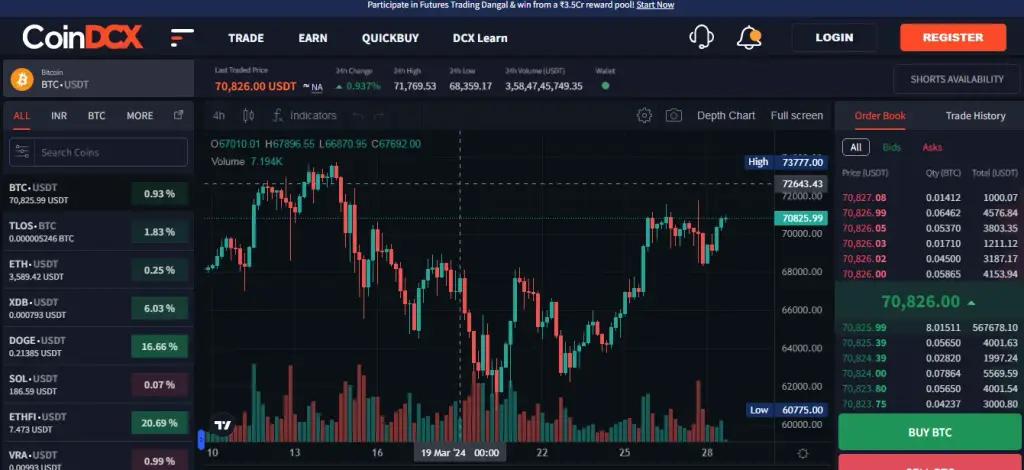The height and width of the screenshot is (470, 1024).
Task: Pop out the markets panel
Action: [178, 115]
